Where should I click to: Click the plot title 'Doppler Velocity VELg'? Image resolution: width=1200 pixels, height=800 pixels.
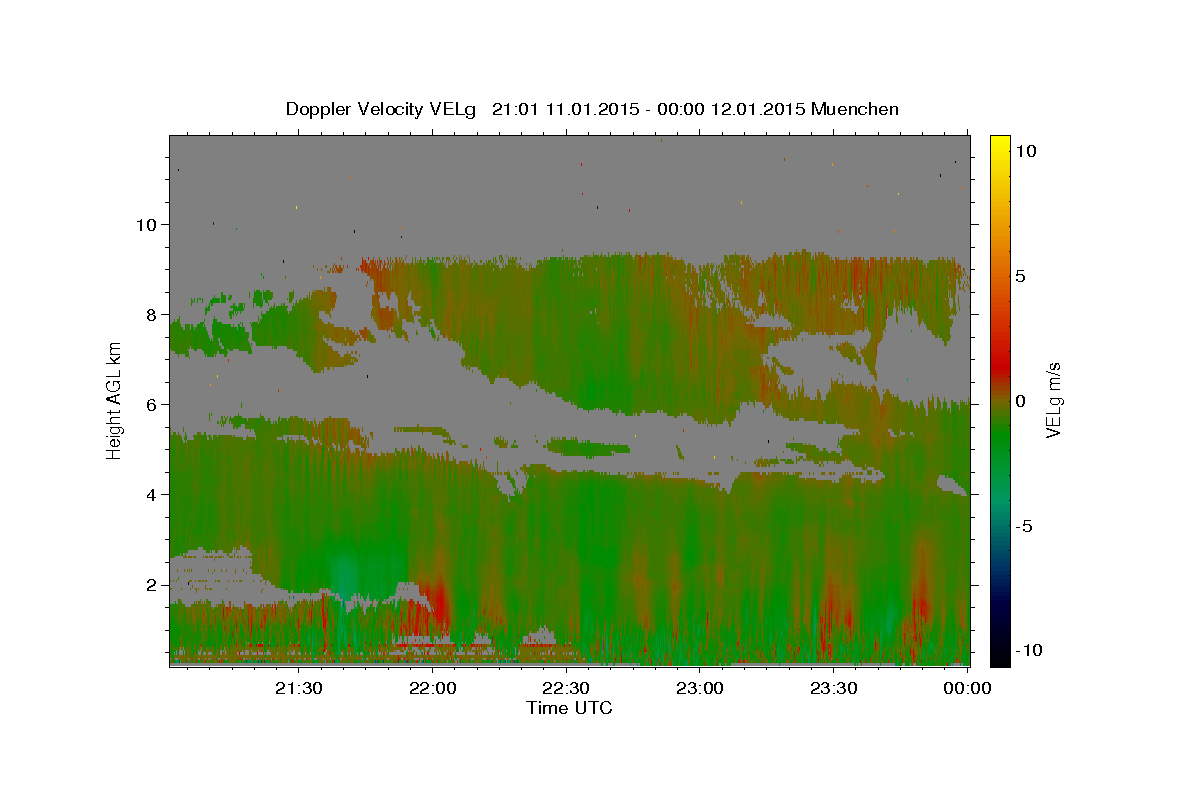(x=383, y=109)
